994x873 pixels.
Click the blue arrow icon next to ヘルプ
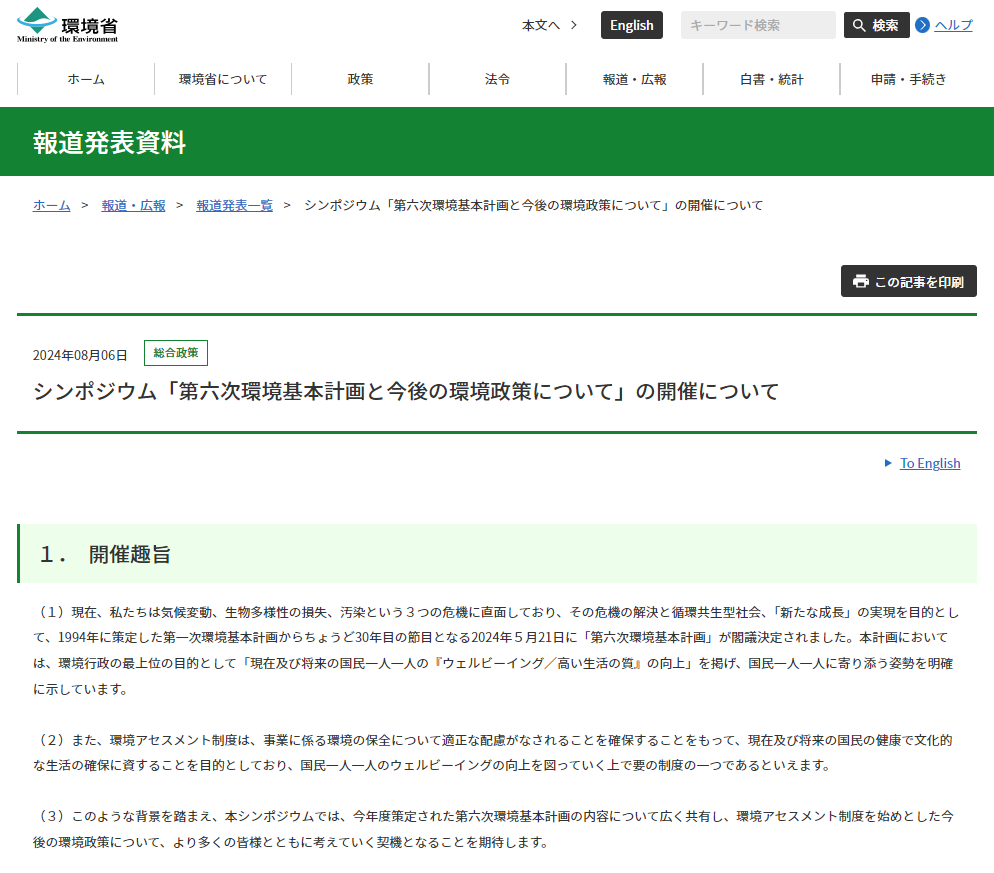coord(923,25)
